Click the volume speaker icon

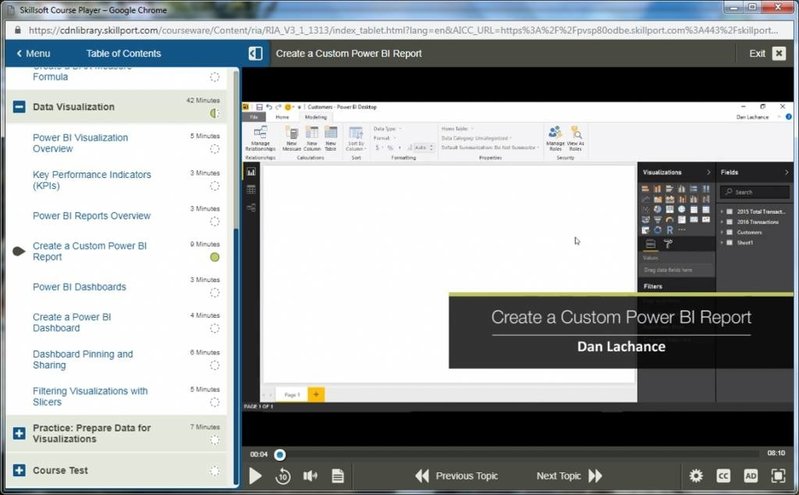310,476
